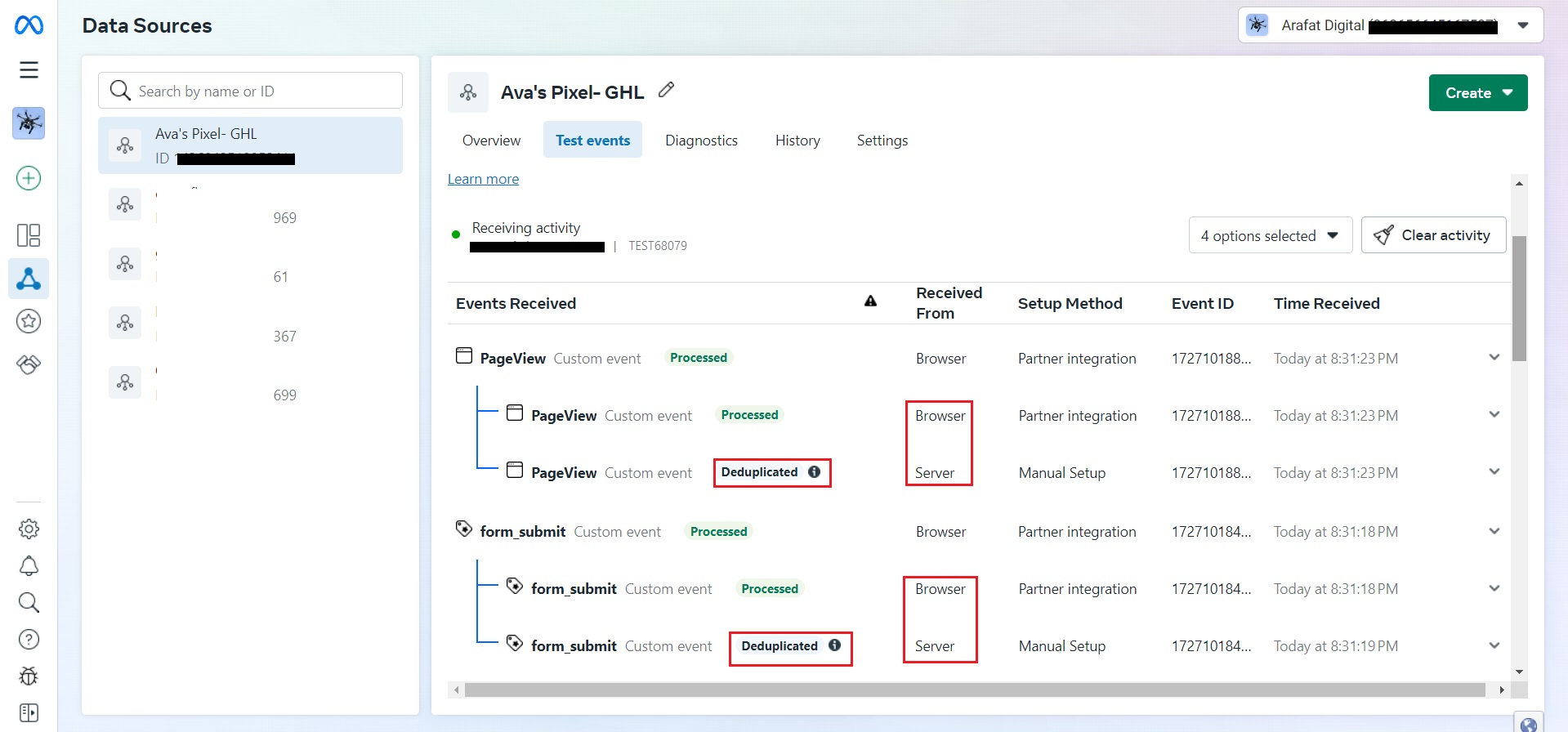
Task: Click the globe icon at bottom right
Action: click(x=1529, y=723)
